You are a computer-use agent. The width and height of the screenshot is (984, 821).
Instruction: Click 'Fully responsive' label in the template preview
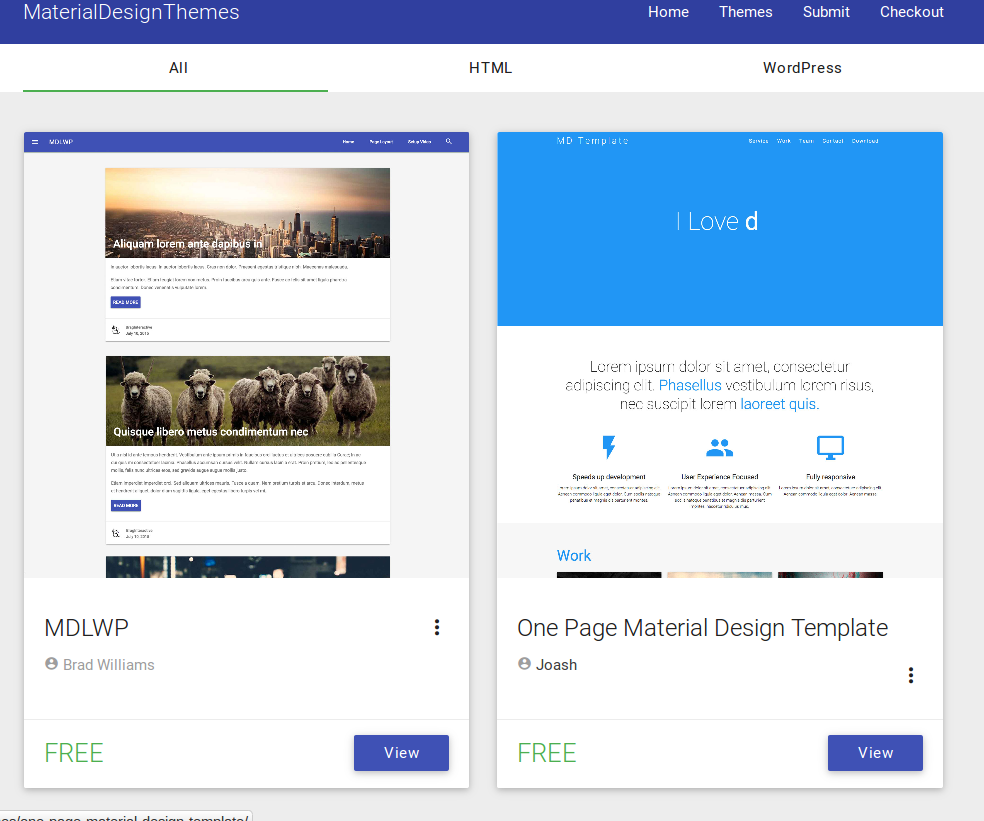(x=830, y=477)
